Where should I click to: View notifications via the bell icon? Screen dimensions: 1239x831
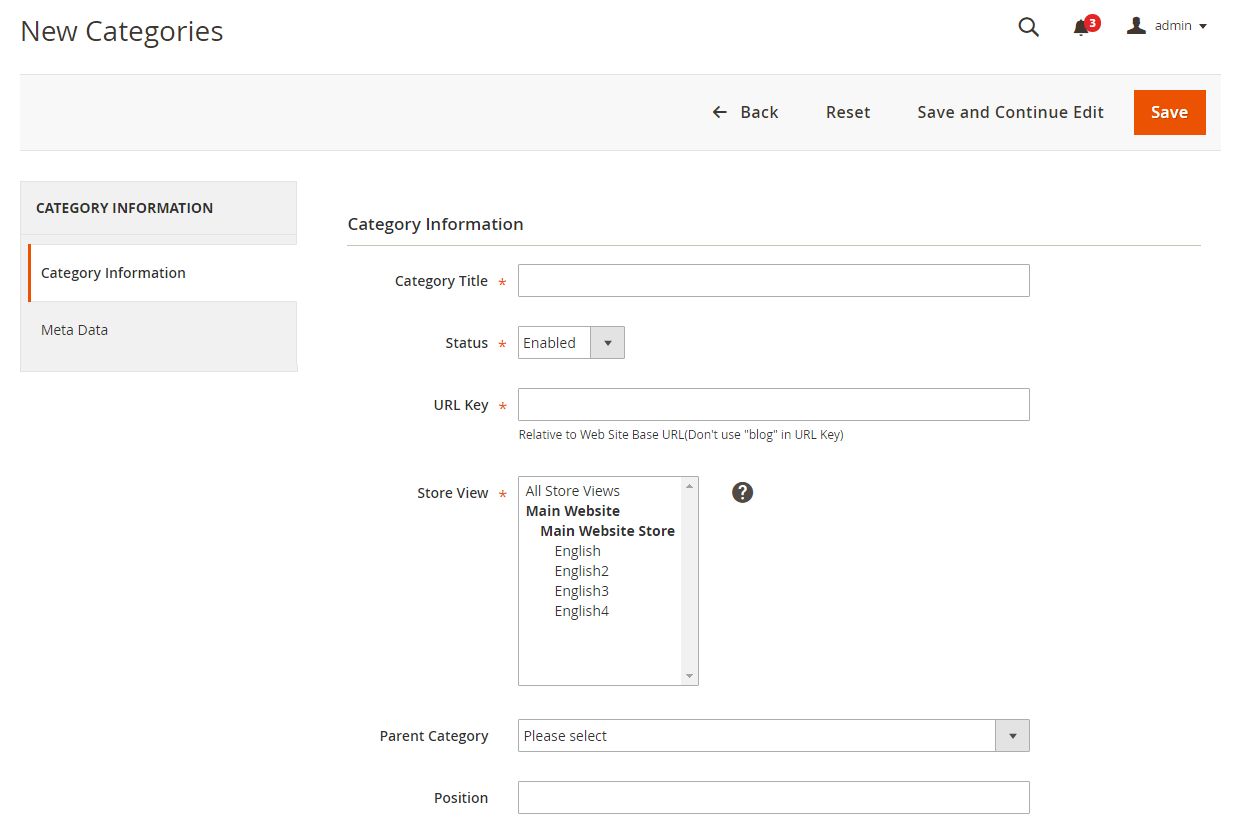point(1081,27)
